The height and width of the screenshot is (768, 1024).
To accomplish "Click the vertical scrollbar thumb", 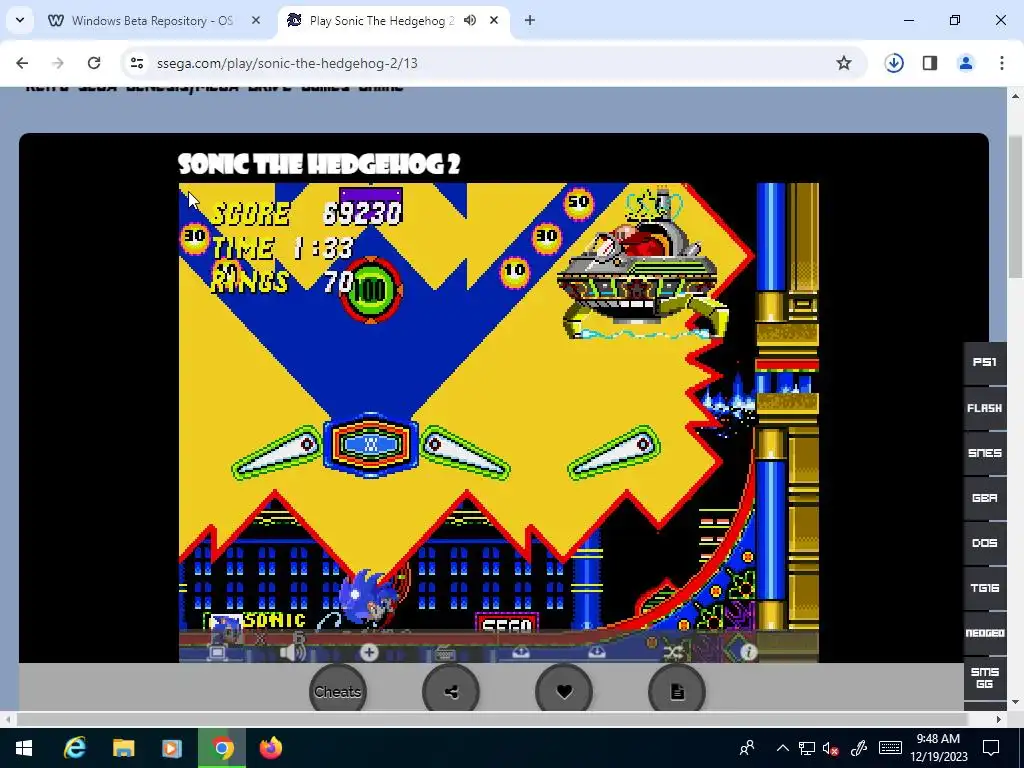I will (1015, 206).
